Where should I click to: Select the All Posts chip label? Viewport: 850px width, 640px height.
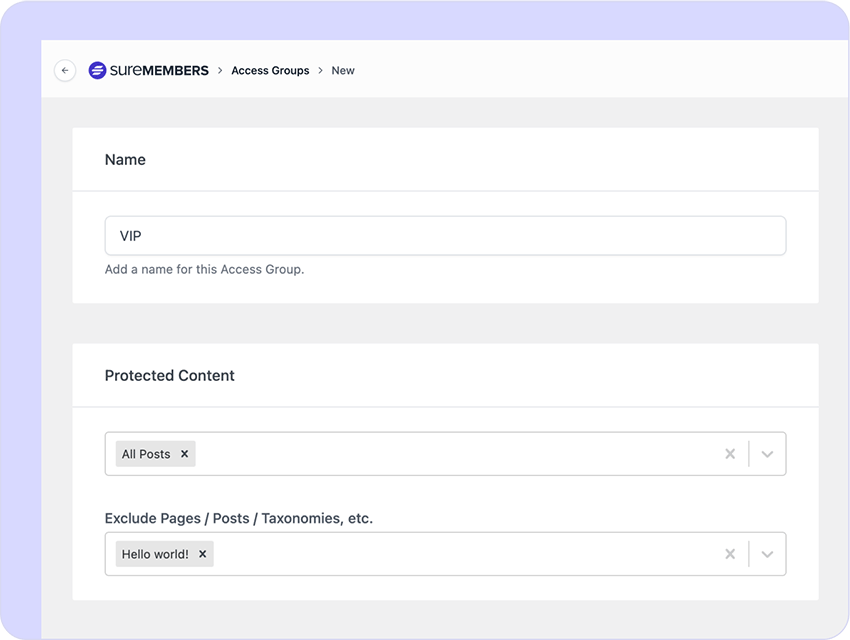(x=146, y=454)
